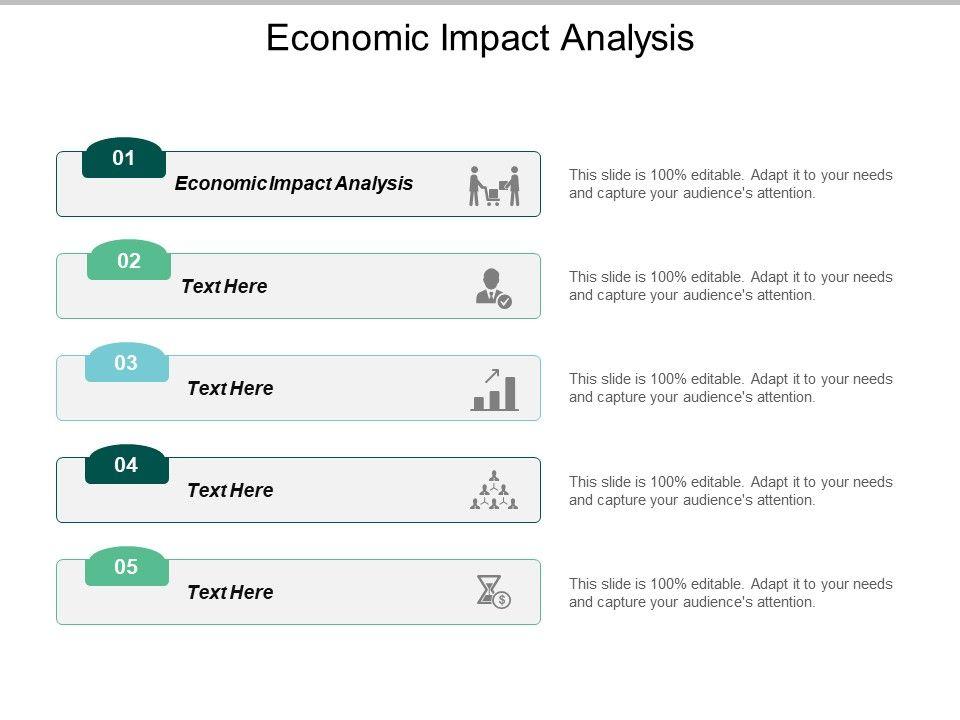Click the description text beside row 05
This screenshot has height=720, width=960.
coord(731,593)
